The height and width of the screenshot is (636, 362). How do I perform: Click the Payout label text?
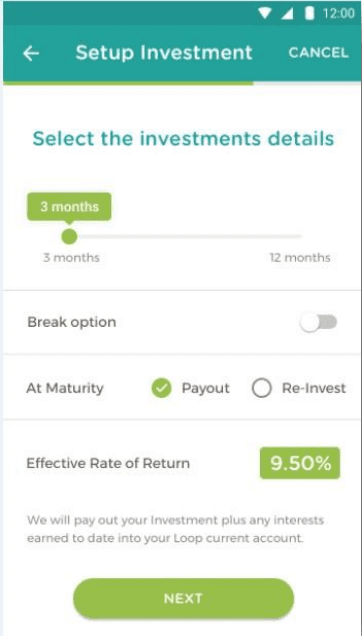(205, 388)
